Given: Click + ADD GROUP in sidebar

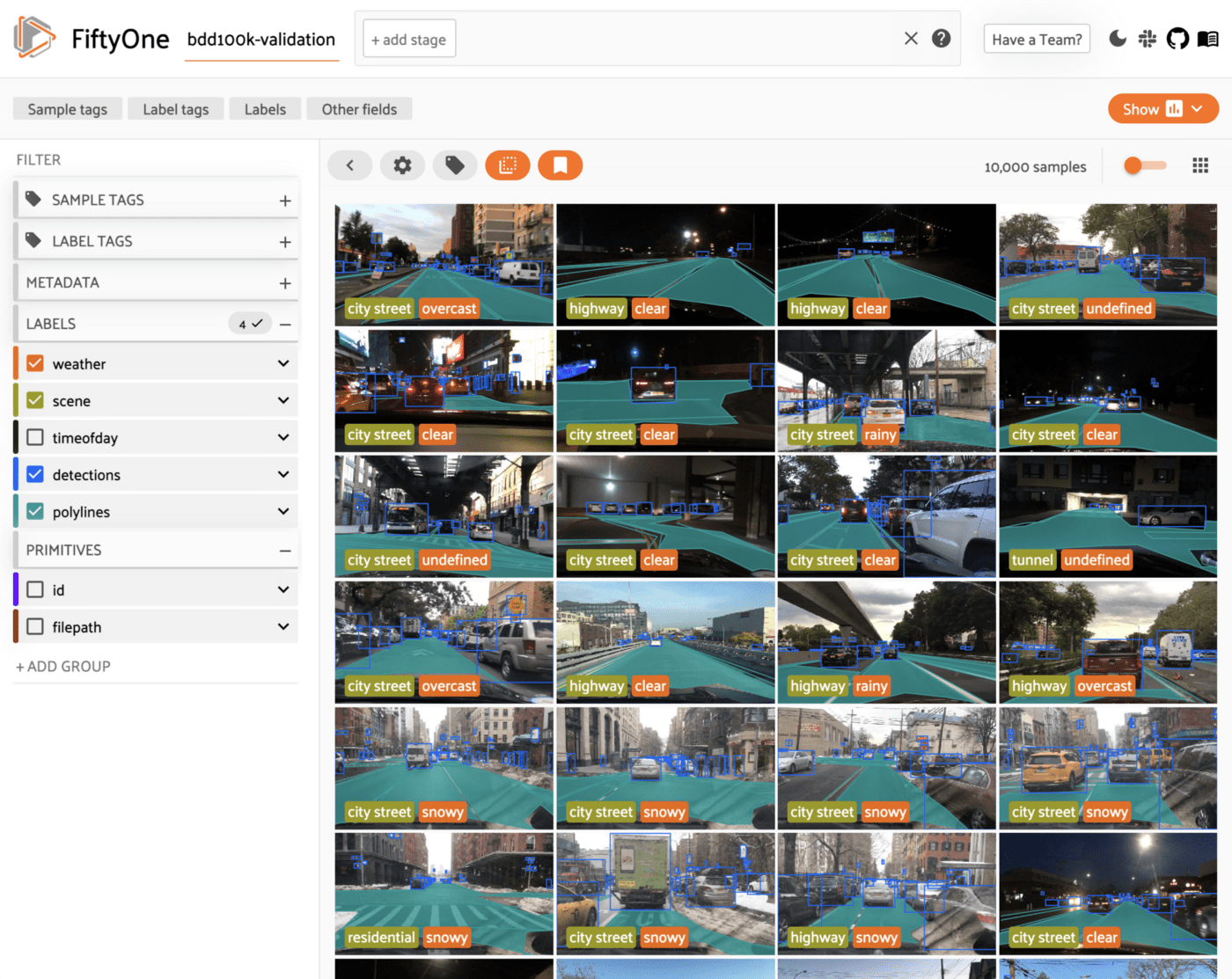Looking at the screenshot, I should 63,666.
